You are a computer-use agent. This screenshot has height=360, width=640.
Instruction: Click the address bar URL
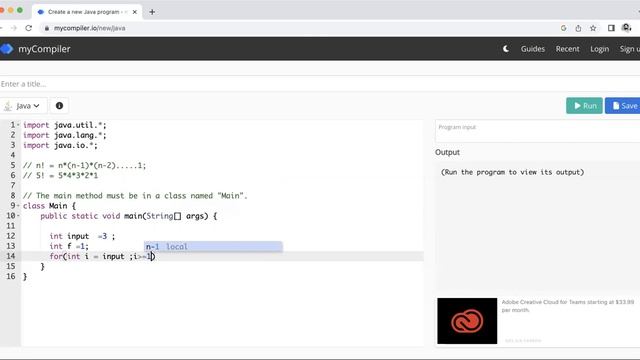[89, 28]
